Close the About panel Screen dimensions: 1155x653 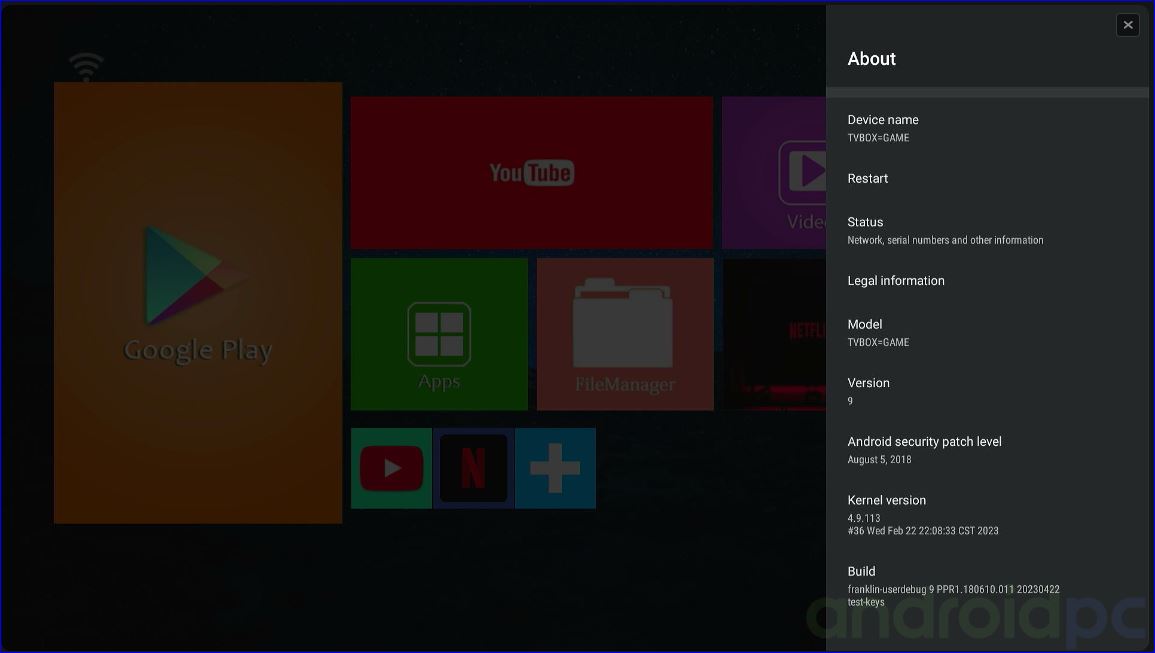click(x=1128, y=25)
